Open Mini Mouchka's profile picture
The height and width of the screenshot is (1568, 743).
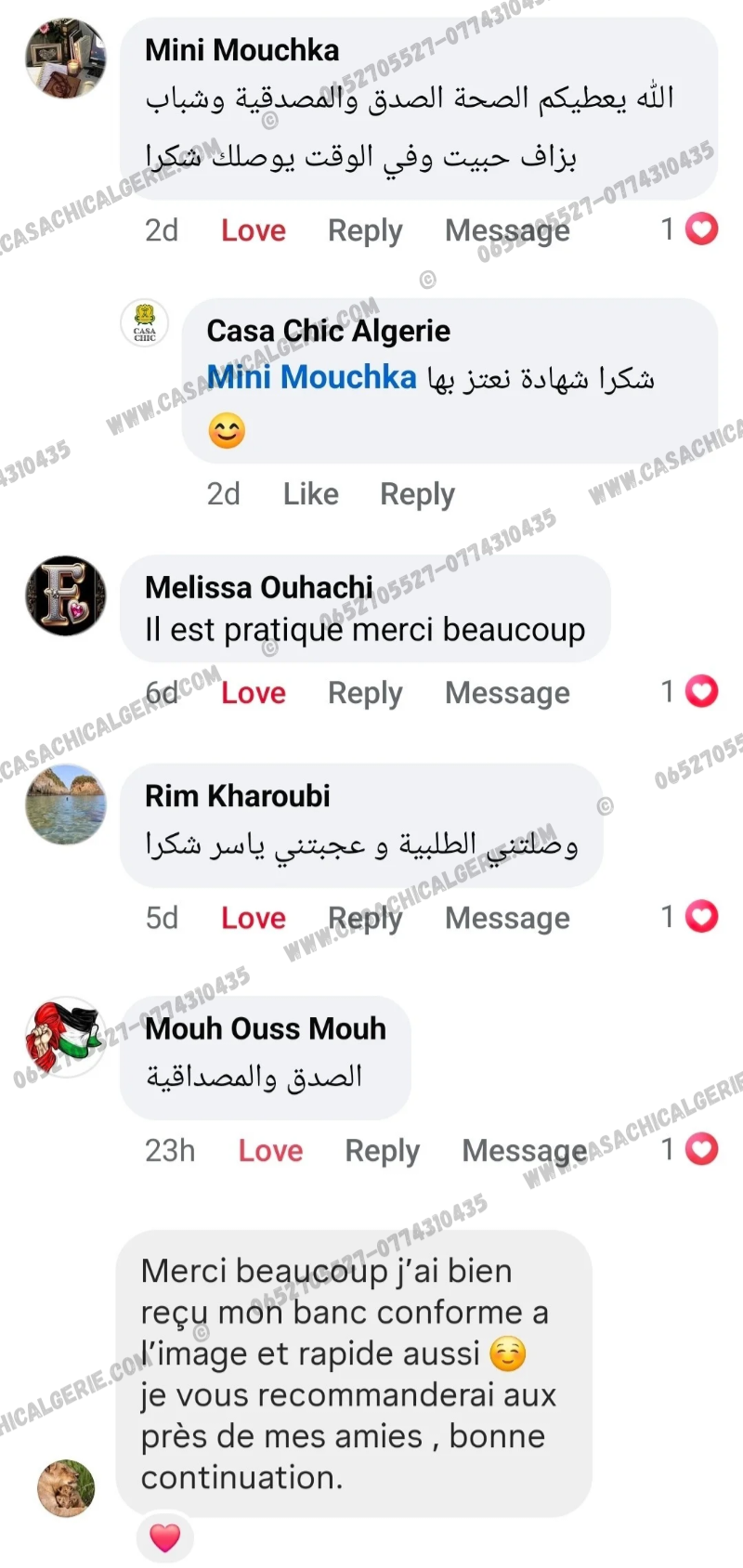pos(65,58)
